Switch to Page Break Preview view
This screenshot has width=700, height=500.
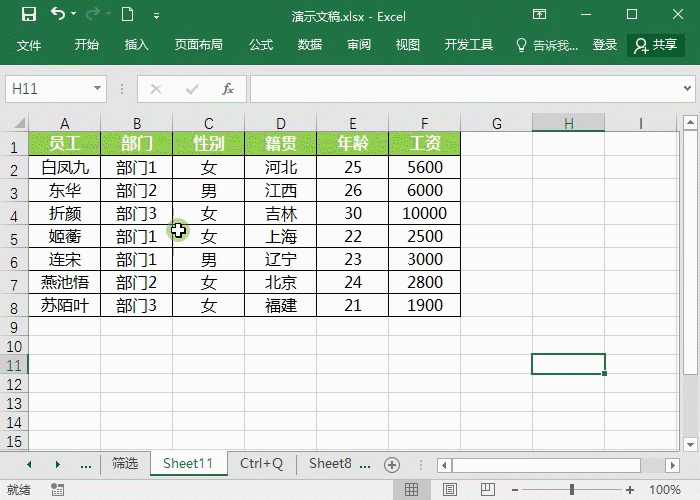coord(489,490)
